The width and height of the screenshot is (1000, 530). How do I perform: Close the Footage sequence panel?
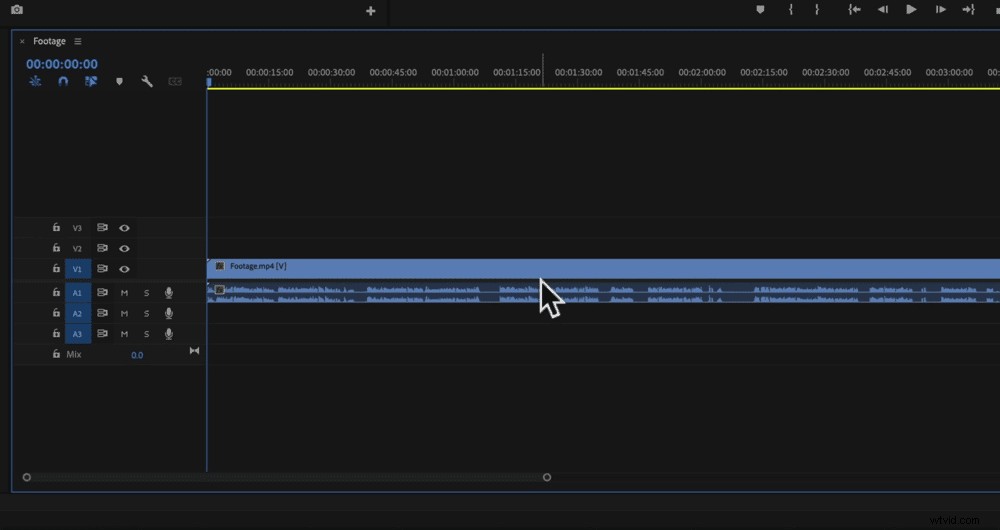pyautogui.click(x=22, y=41)
